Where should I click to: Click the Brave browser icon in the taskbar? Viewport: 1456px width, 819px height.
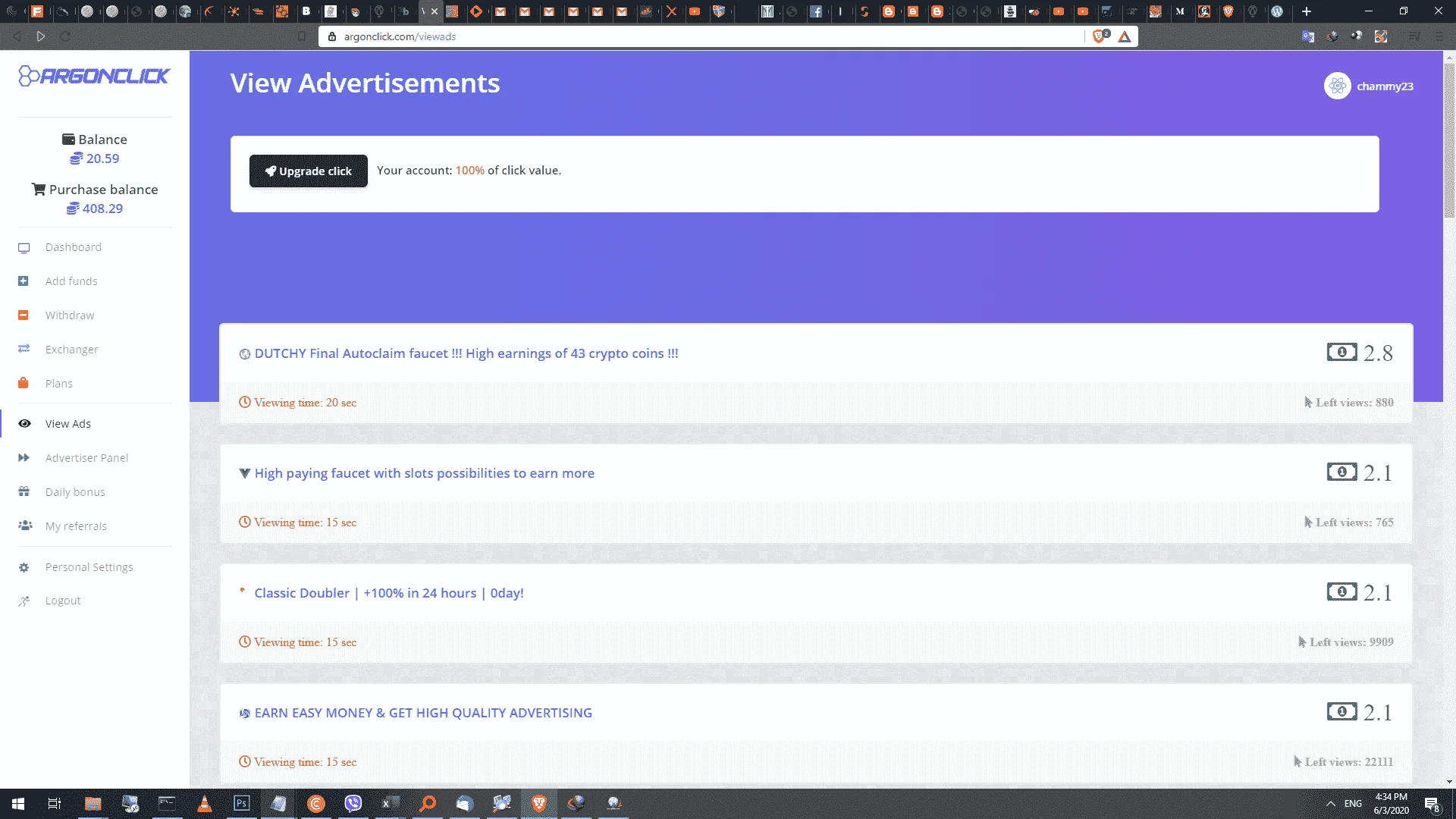coord(539,804)
